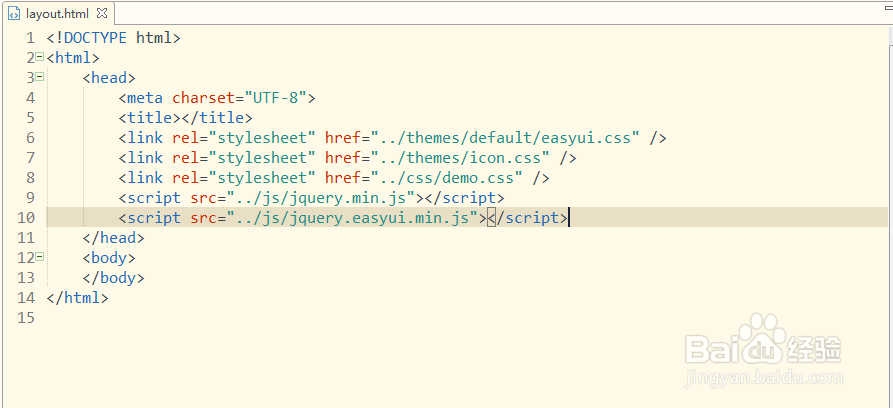Image resolution: width=893 pixels, height=408 pixels.
Task: Click line number 6 in the gutter
Action: [30, 138]
